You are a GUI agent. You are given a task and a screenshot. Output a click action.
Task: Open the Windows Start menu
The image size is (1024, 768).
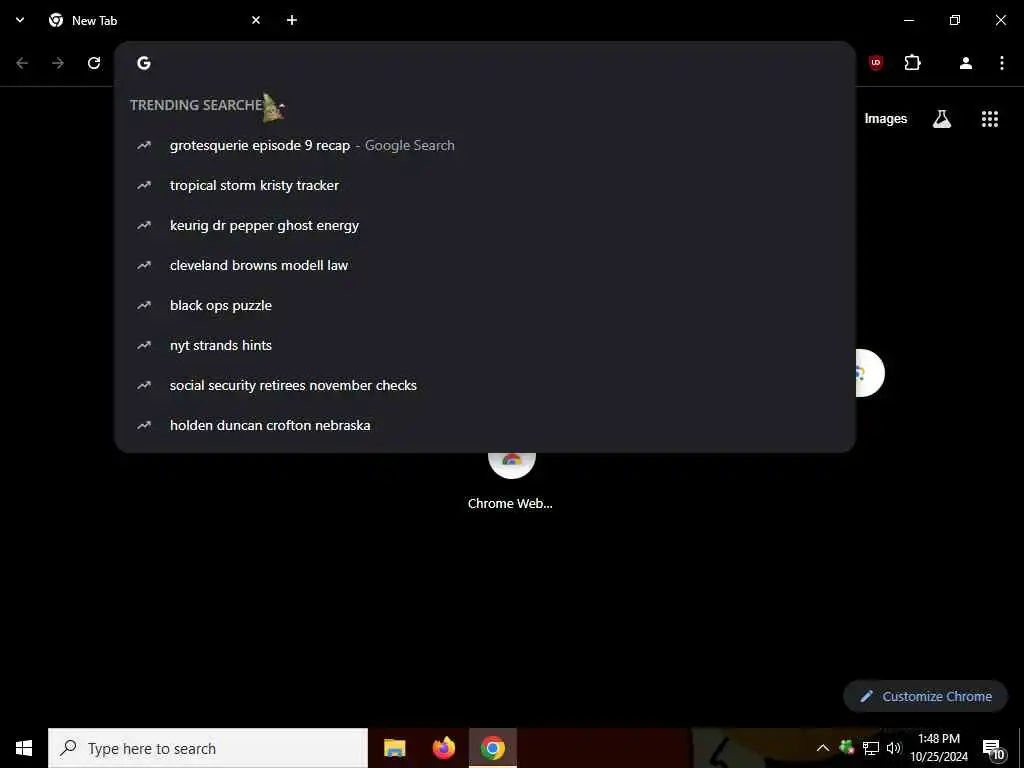(x=24, y=748)
